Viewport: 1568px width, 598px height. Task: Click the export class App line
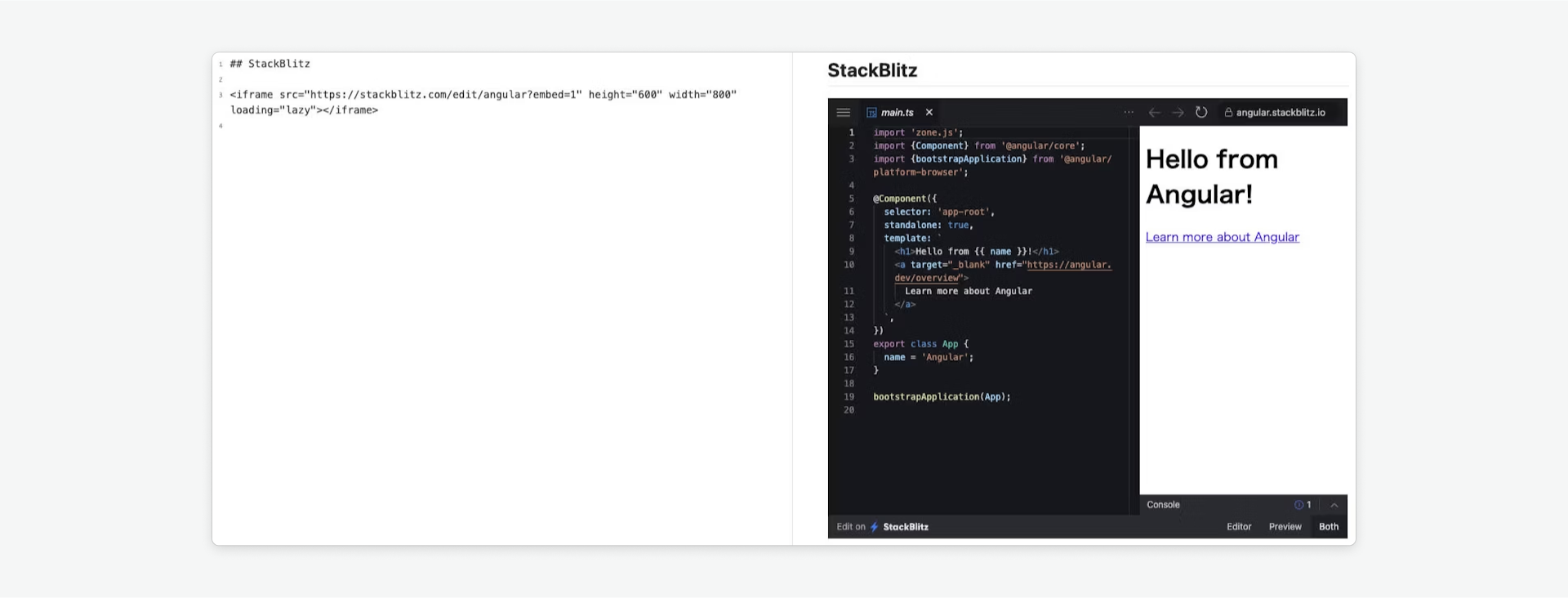[x=920, y=344]
